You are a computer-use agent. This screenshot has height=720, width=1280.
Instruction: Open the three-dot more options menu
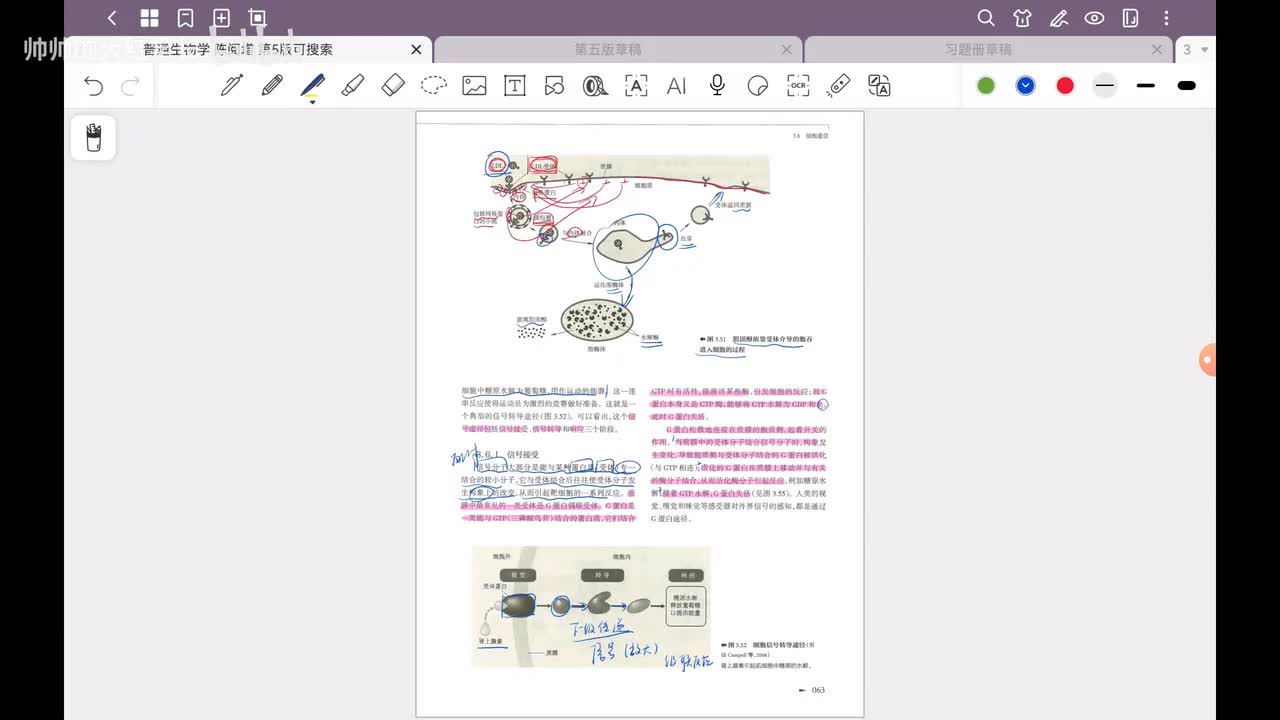pyautogui.click(x=1167, y=18)
